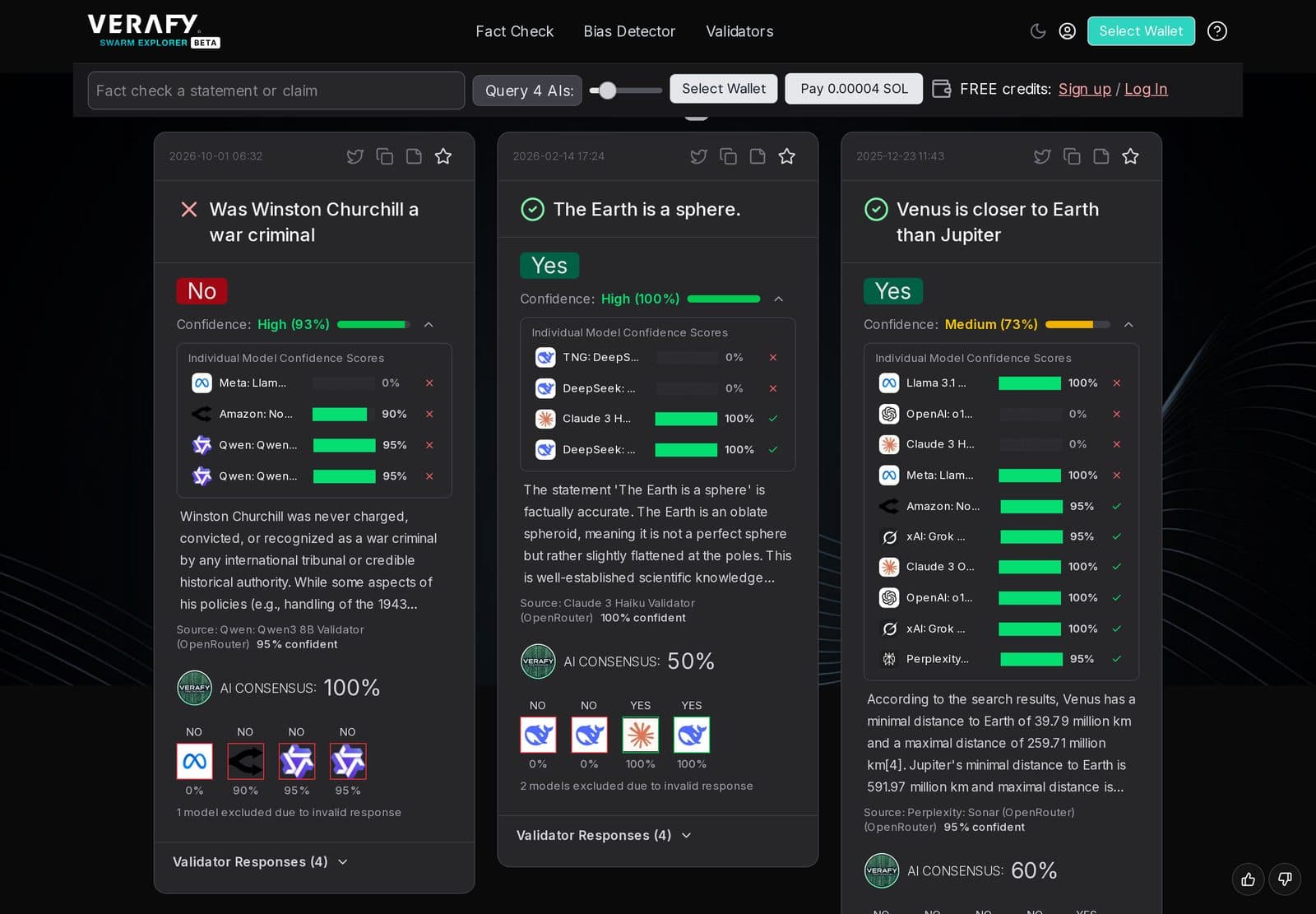Collapse the Medium (73%) confidence details

[1128, 325]
